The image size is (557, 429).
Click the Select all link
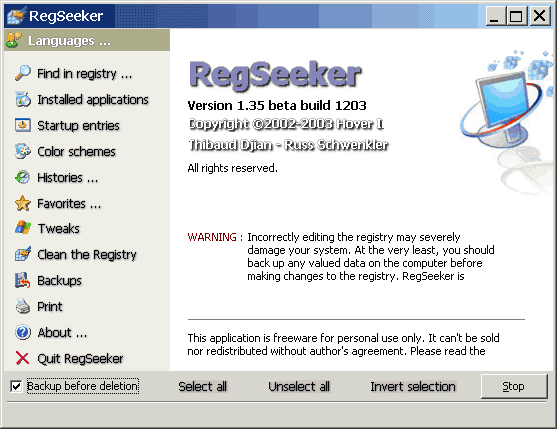202,386
